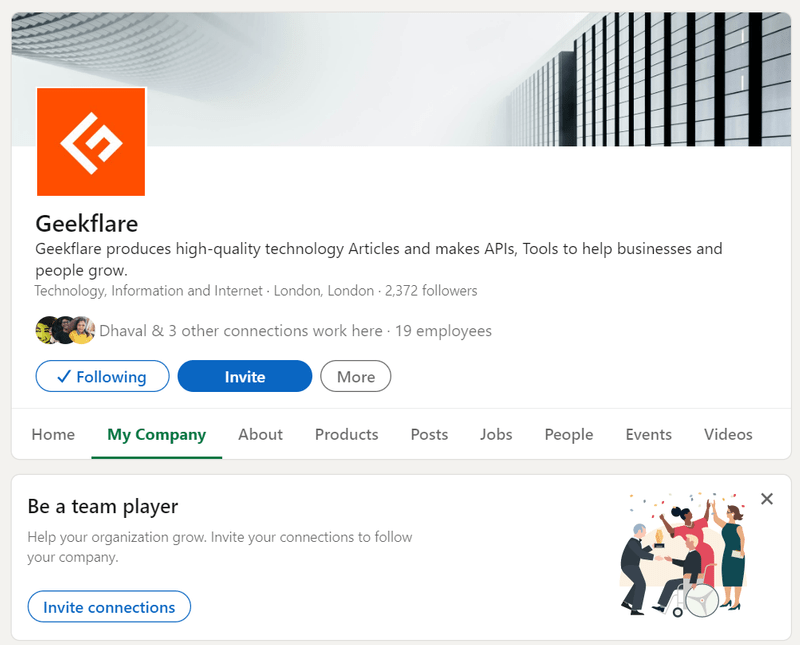Click the Invite connections button
The image size is (800, 645).
pyautogui.click(x=109, y=607)
